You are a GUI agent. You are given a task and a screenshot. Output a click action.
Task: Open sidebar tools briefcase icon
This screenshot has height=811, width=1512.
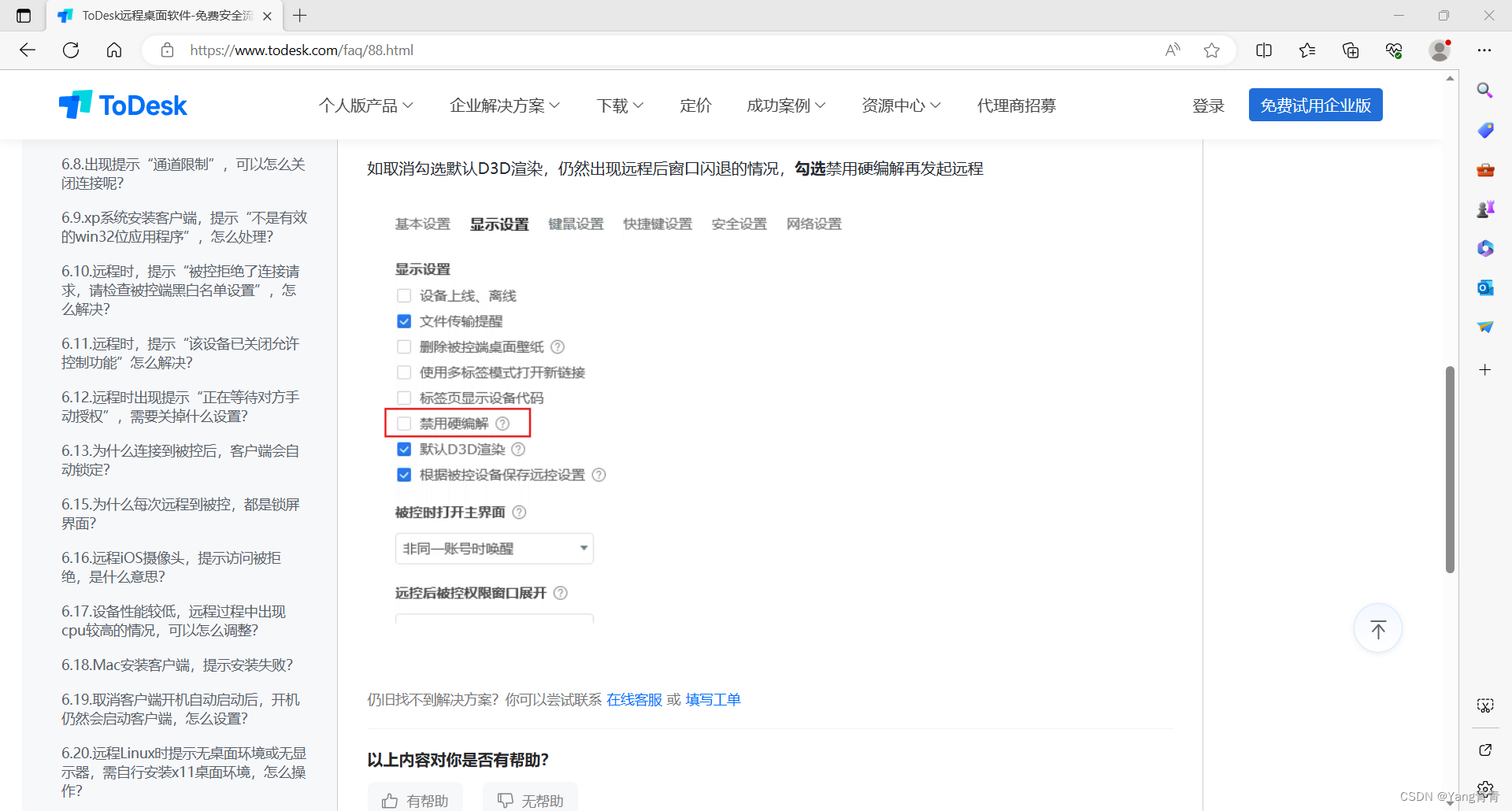1485,169
